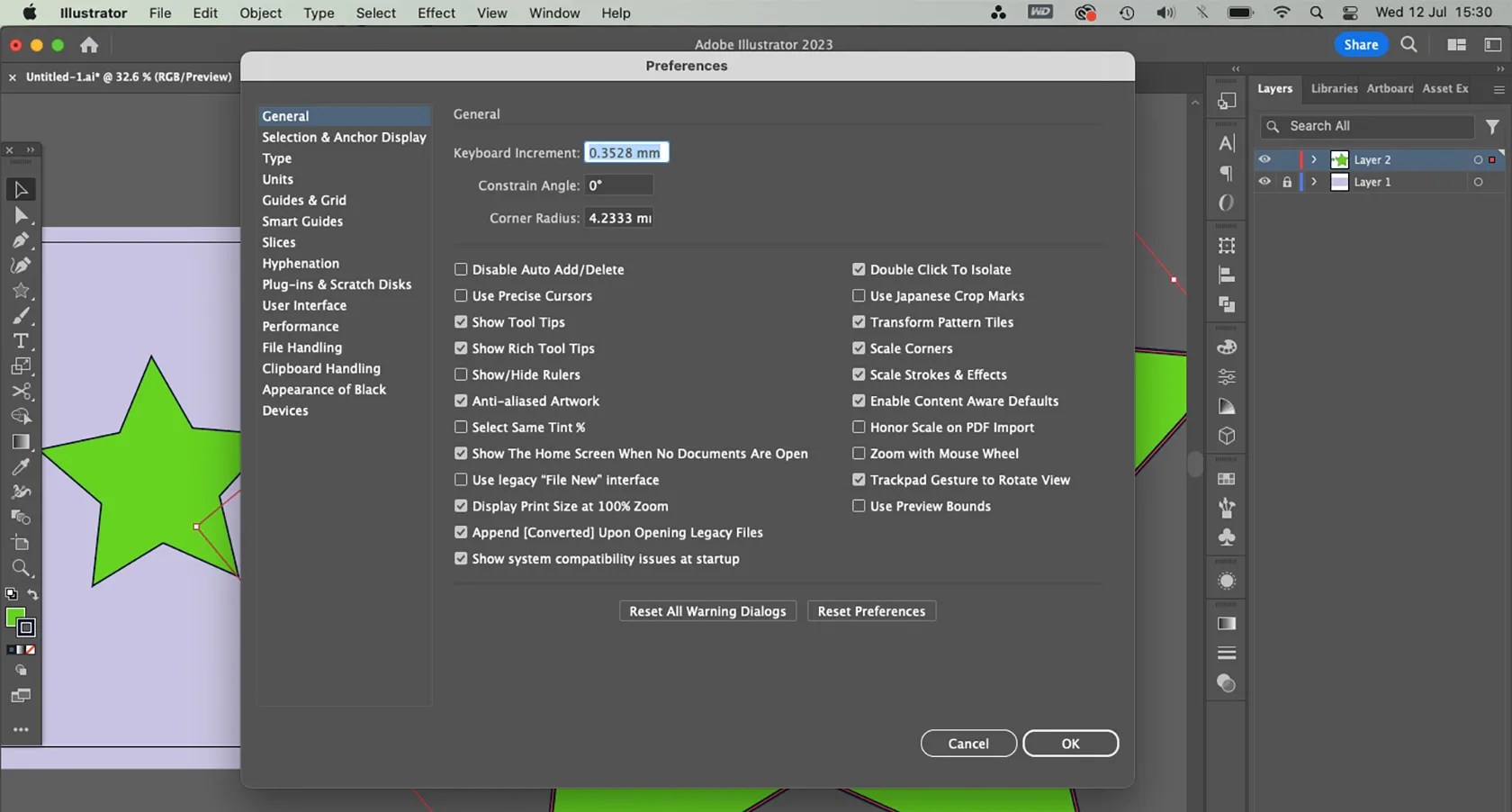Viewport: 1512px width, 812px height.
Task: Uncheck Enable Content Aware Defaults
Action: tap(858, 401)
